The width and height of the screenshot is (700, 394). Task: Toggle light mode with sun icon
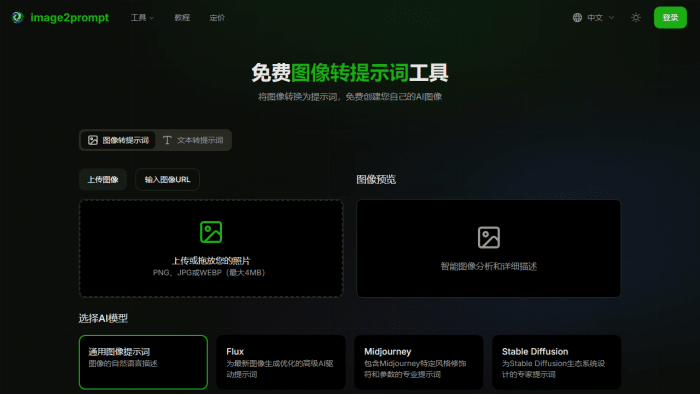pos(636,17)
